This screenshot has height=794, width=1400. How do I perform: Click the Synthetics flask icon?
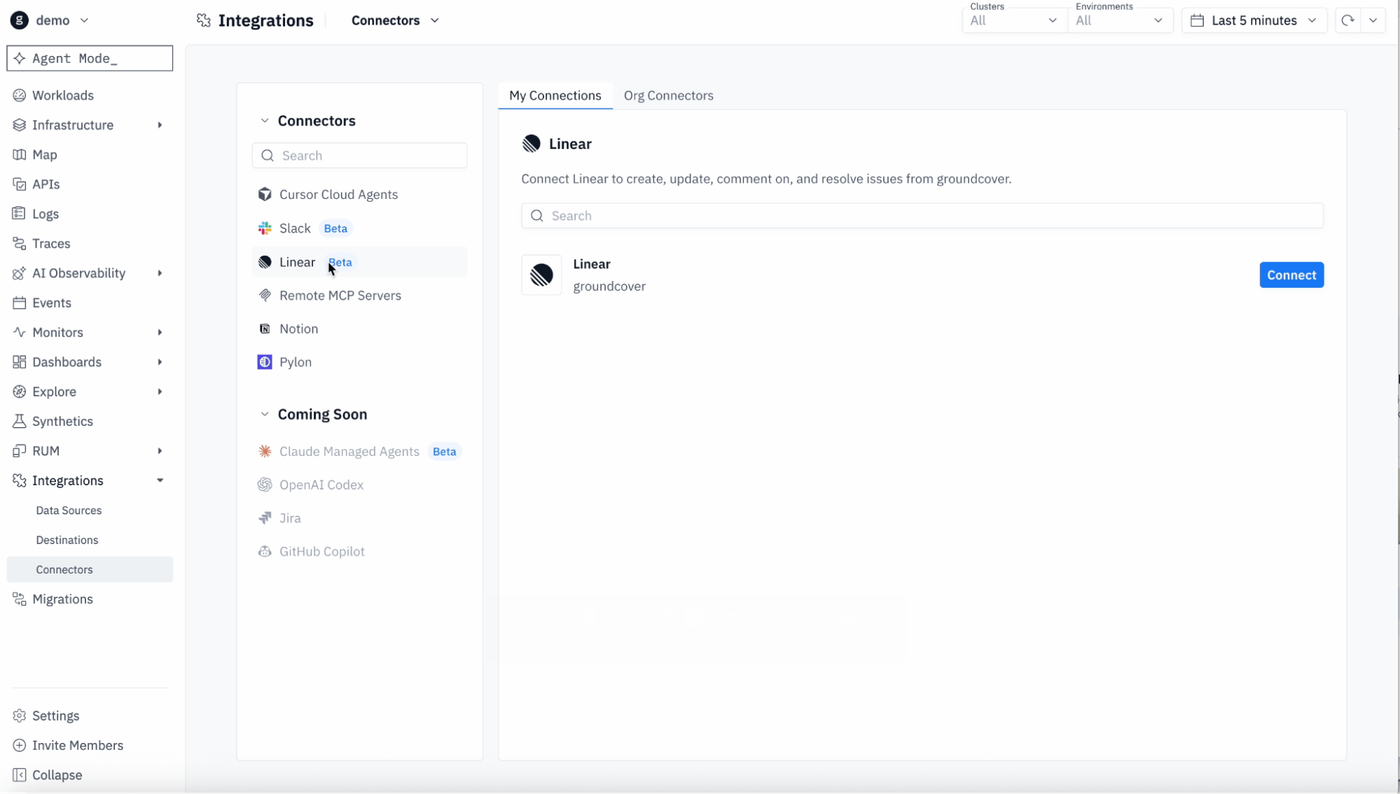pyautogui.click(x=19, y=421)
